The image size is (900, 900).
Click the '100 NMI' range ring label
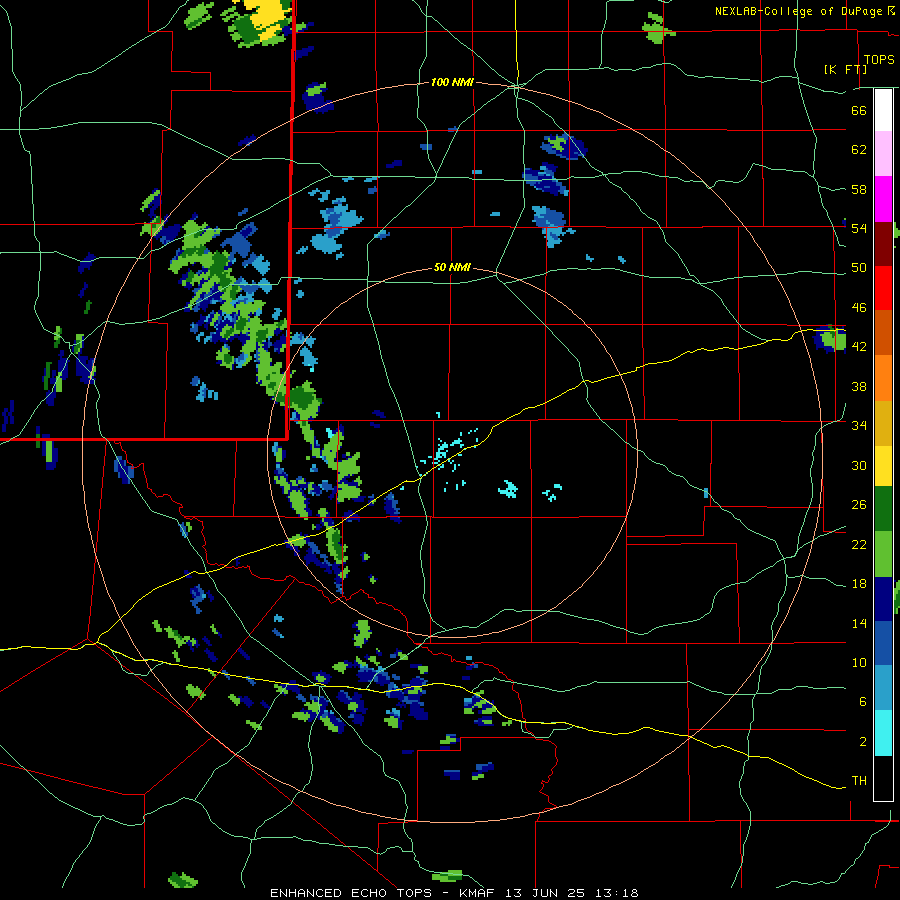[452, 83]
